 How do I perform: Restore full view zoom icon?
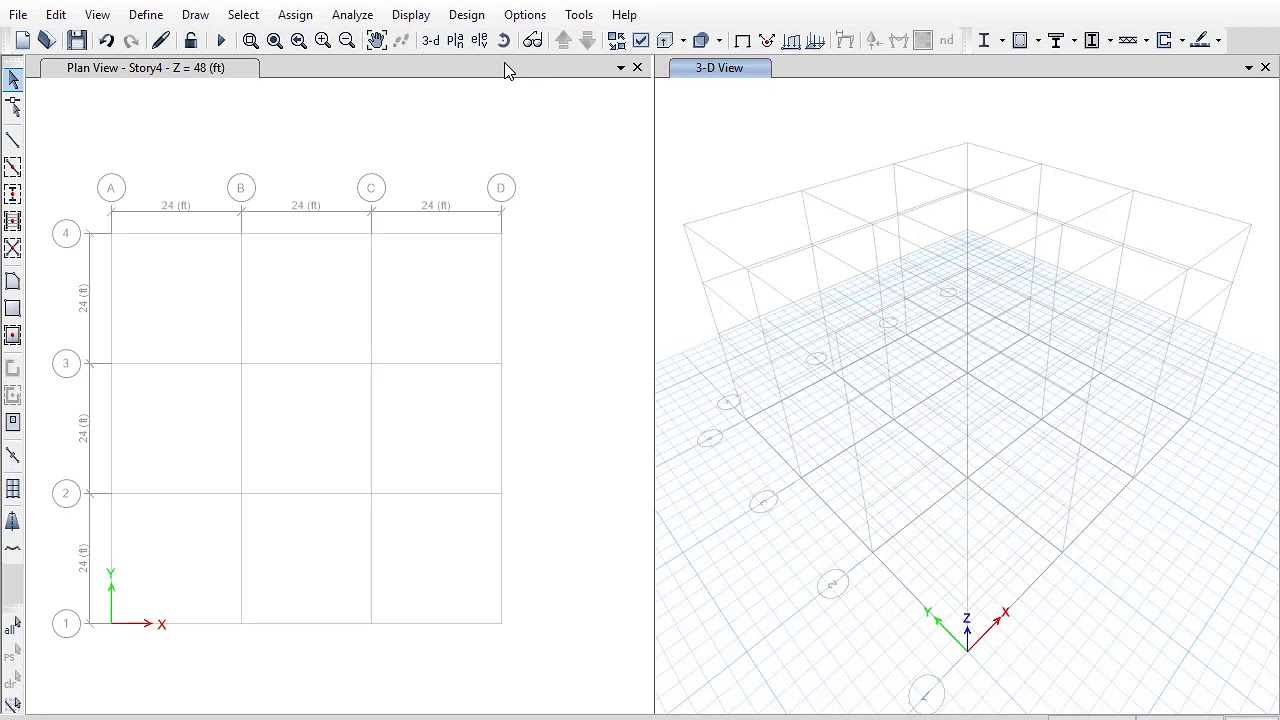pos(275,40)
